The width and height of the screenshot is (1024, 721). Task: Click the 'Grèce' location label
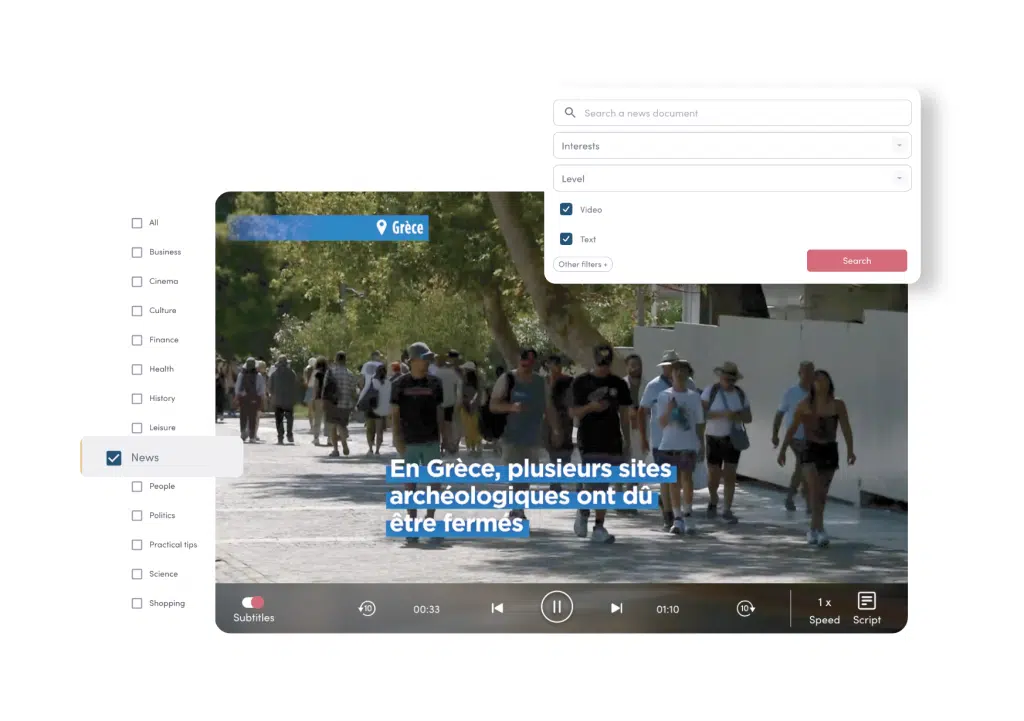[408, 227]
